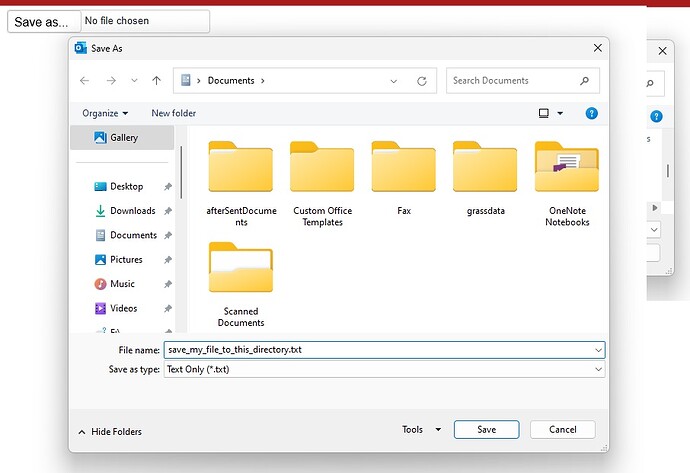Image resolution: width=690 pixels, height=473 pixels.
Task: Click the Cancel button
Action: coord(562,429)
